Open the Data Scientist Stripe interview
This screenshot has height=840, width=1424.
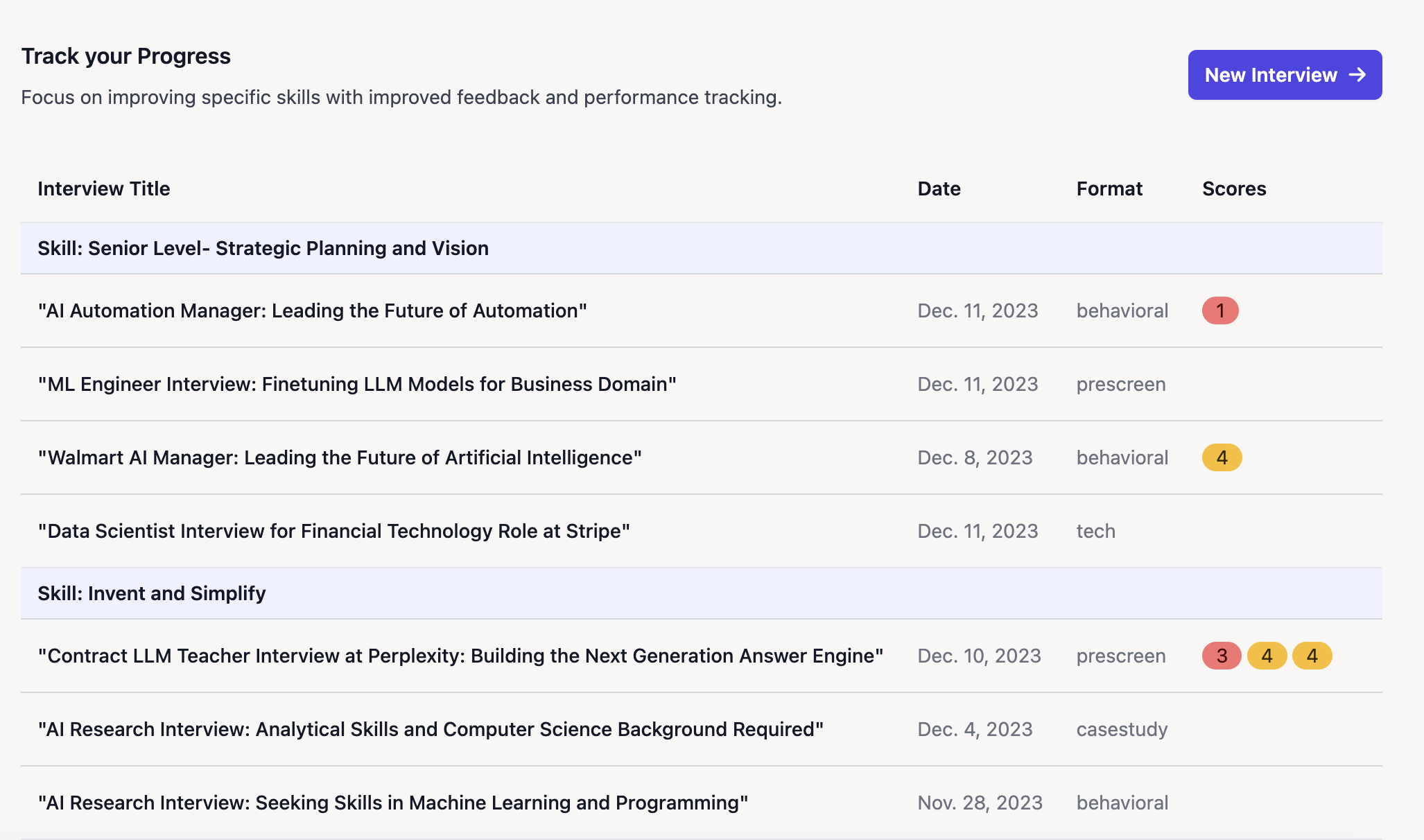pos(333,531)
